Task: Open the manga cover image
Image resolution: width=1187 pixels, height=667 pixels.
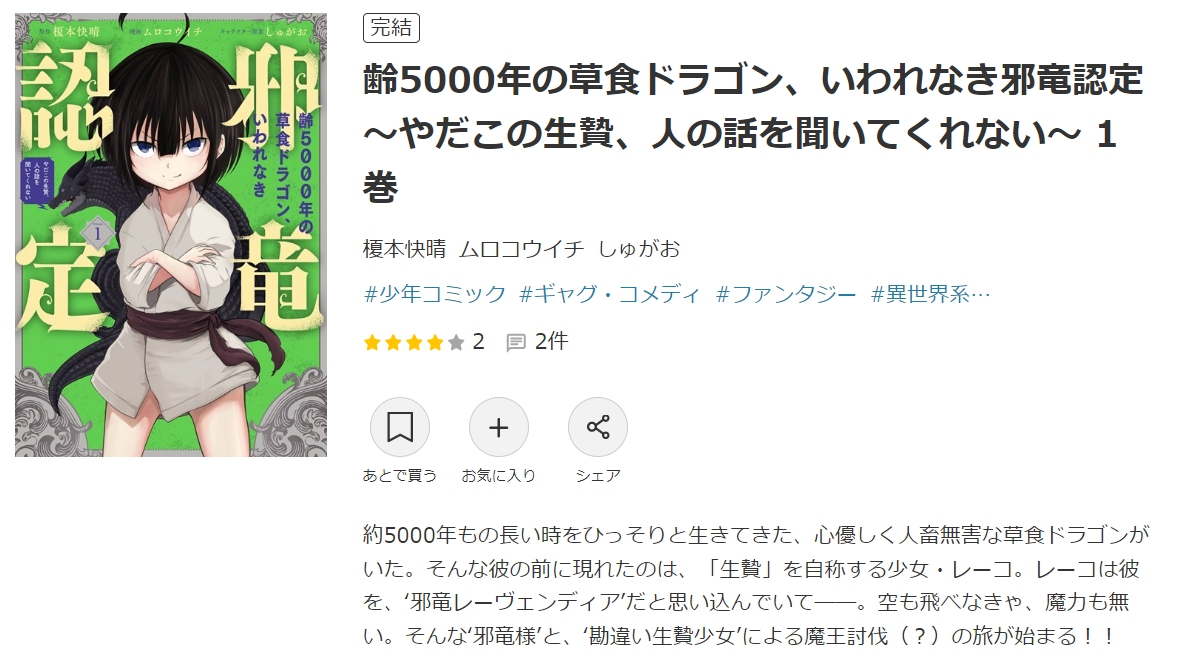Action: [171, 235]
